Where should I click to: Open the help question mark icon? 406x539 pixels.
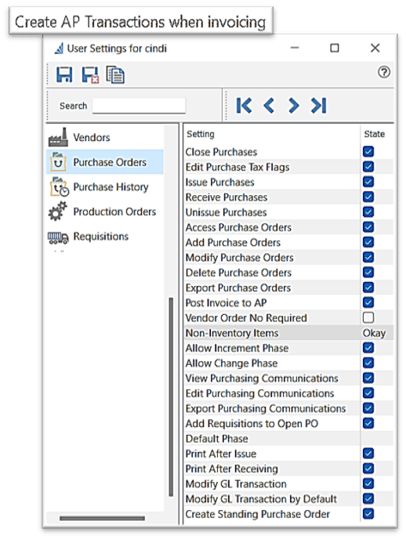384,72
